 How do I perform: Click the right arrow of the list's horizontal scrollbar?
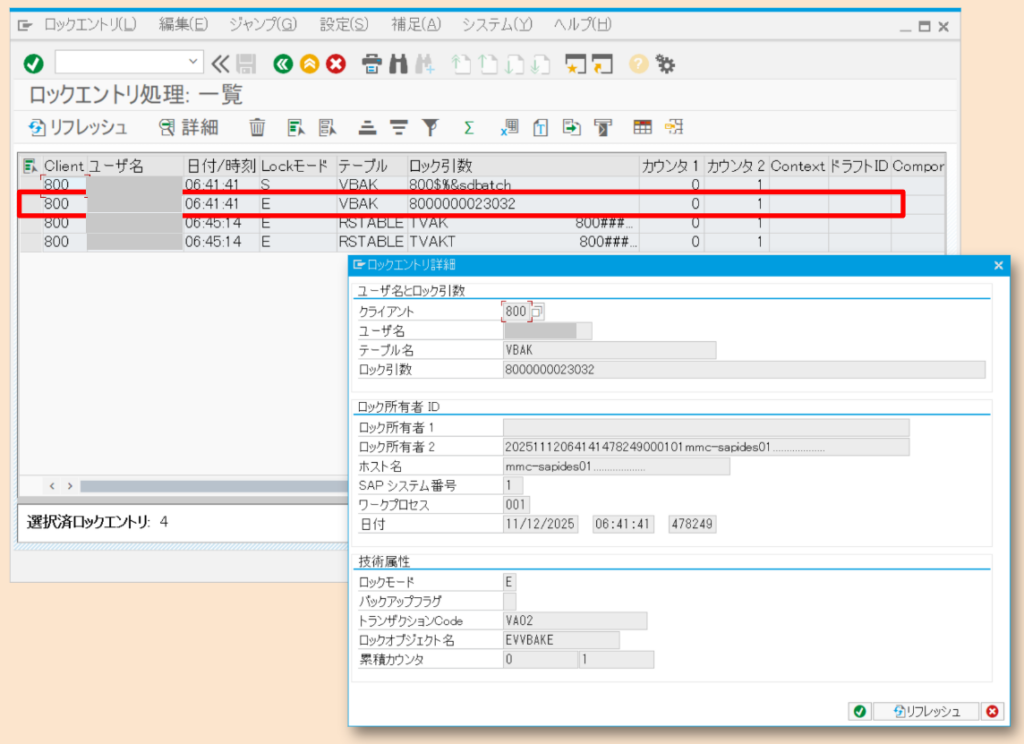[x=70, y=486]
